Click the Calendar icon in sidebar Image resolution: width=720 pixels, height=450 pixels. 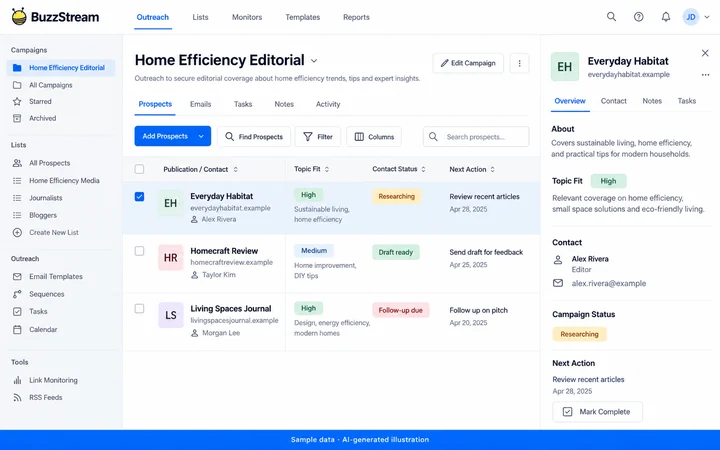[17, 329]
